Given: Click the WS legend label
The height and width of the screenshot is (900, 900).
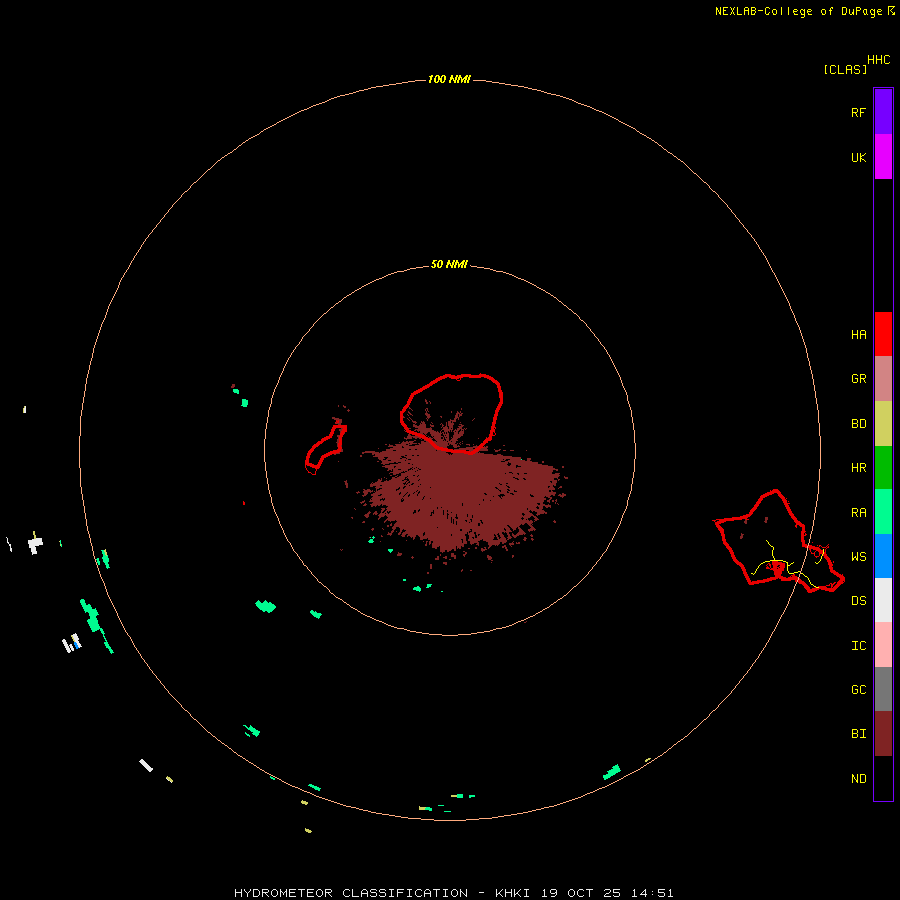Looking at the screenshot, I should (x=858, y=557).
